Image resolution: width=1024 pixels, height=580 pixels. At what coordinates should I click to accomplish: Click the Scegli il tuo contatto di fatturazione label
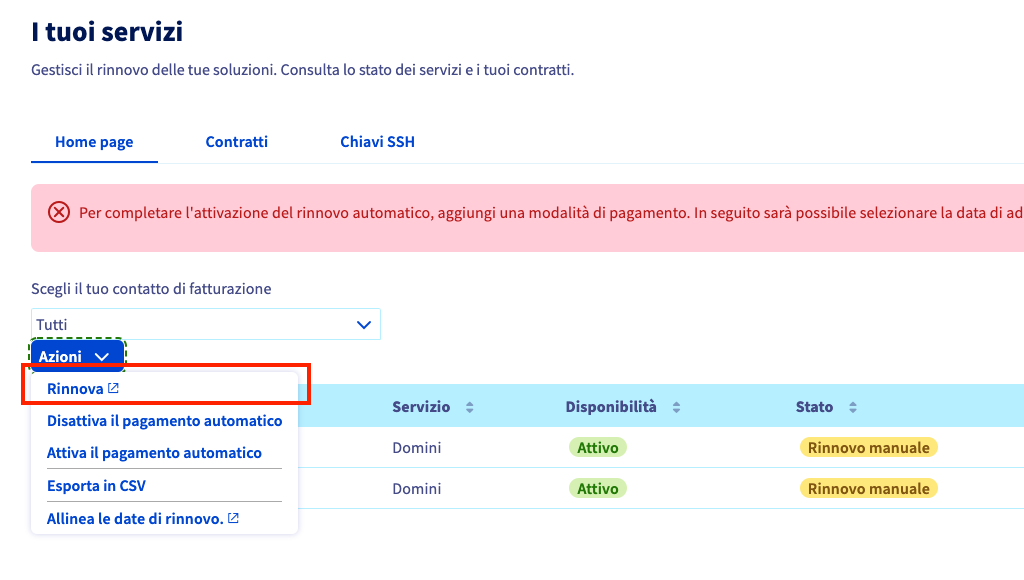151,289
